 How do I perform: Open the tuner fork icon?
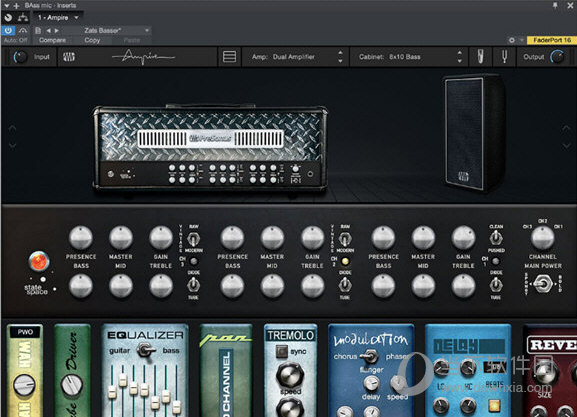[505, 57]
